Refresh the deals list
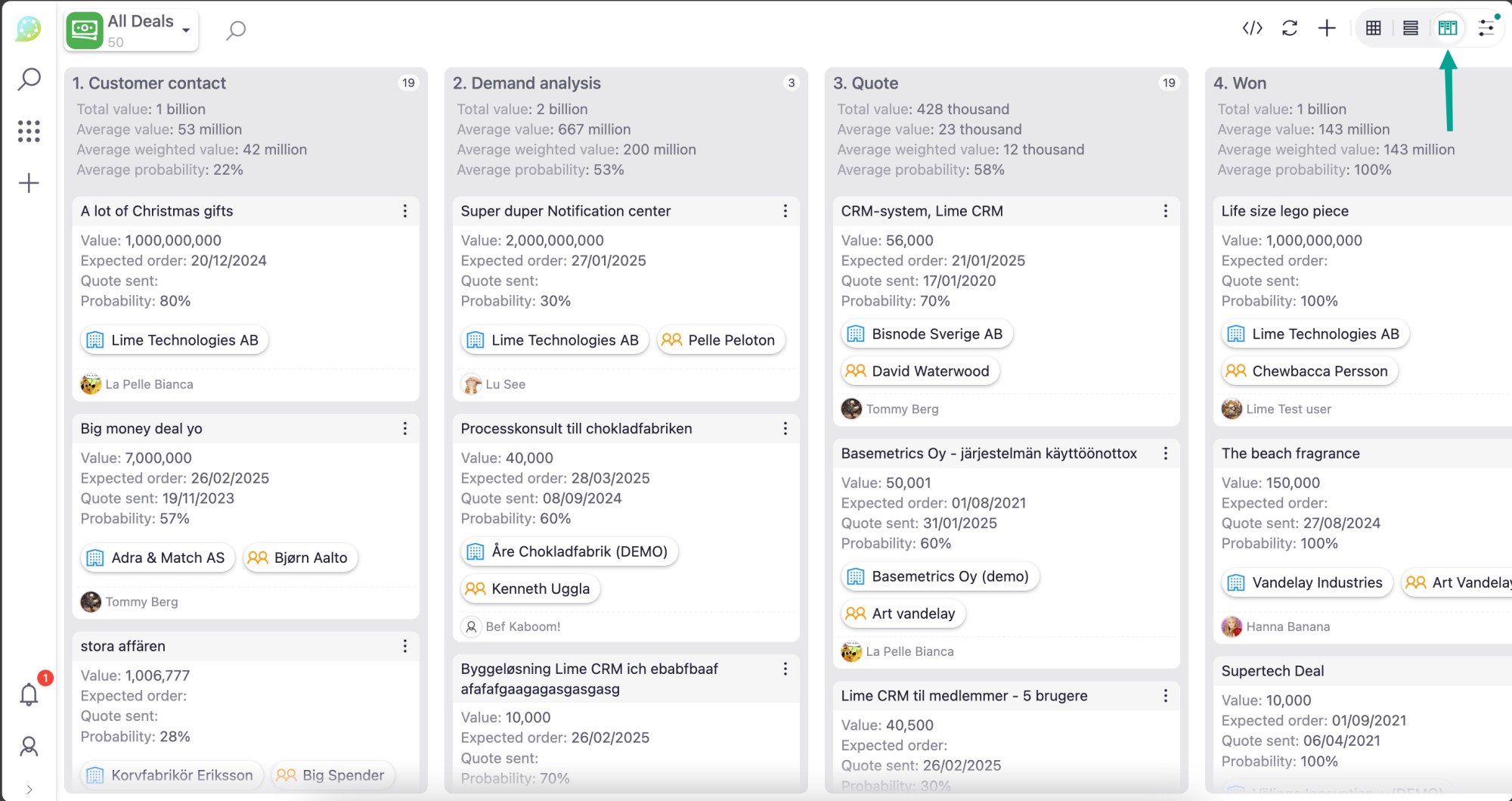 pos(1290,28)
